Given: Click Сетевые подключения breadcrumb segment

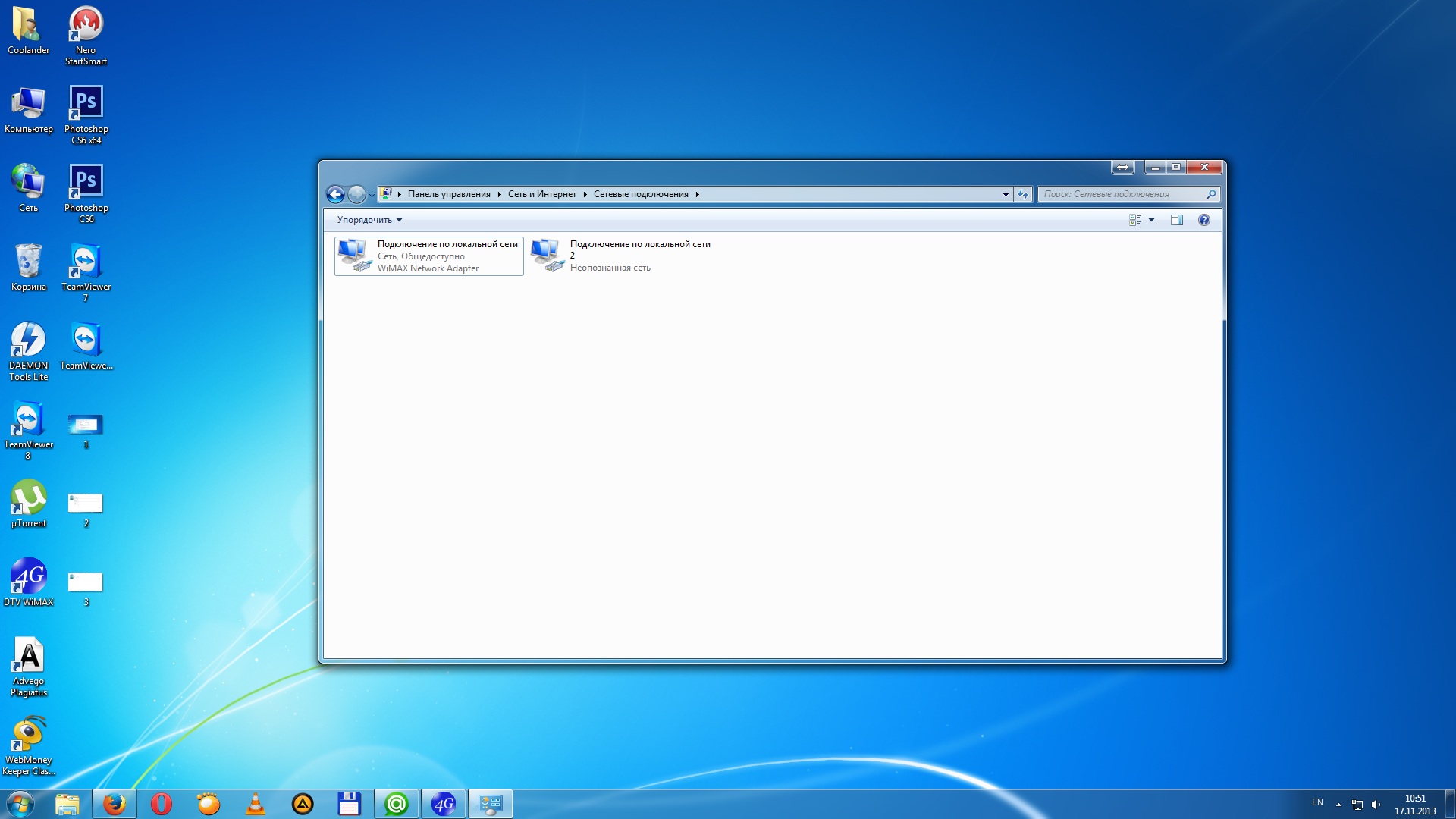Looking at the screenshot, I should (x=641, y=194).
